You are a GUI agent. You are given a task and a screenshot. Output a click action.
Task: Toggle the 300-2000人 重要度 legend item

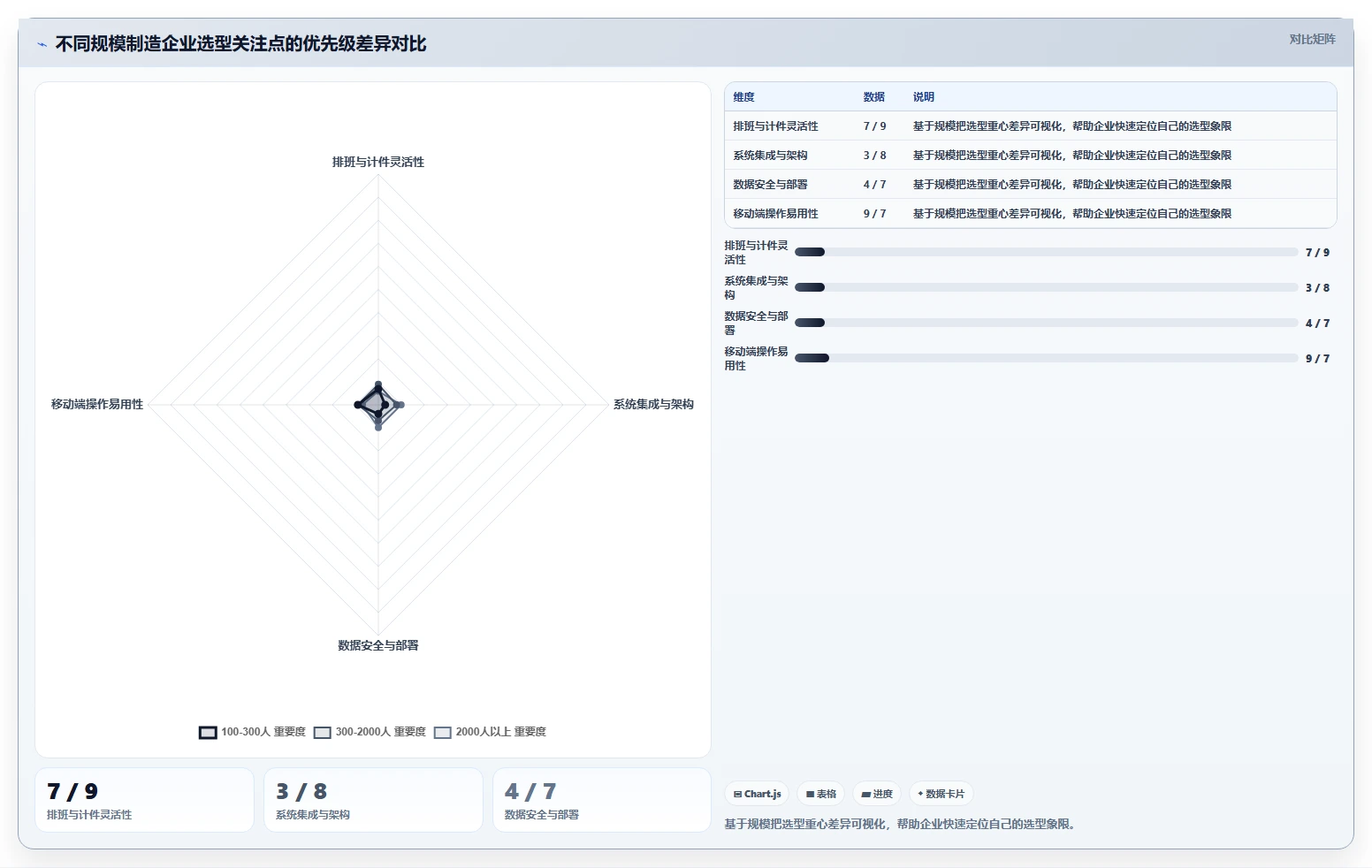(x=370, y=732)
